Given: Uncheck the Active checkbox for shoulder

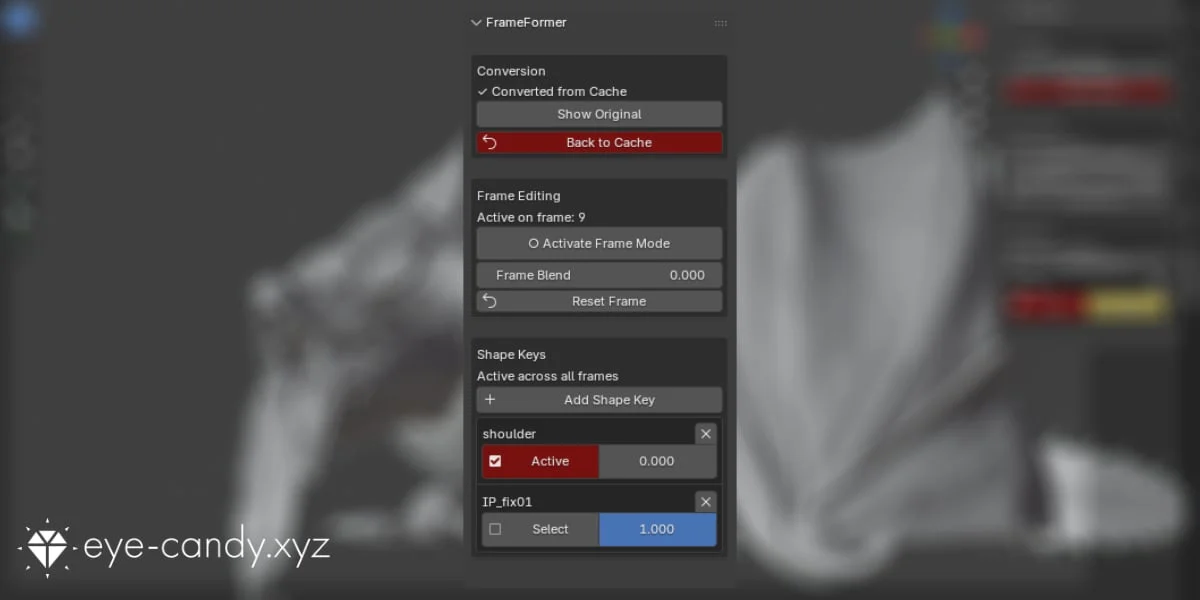Looking at the screenshot, I should pyautogui.click(x=495, y=461).
